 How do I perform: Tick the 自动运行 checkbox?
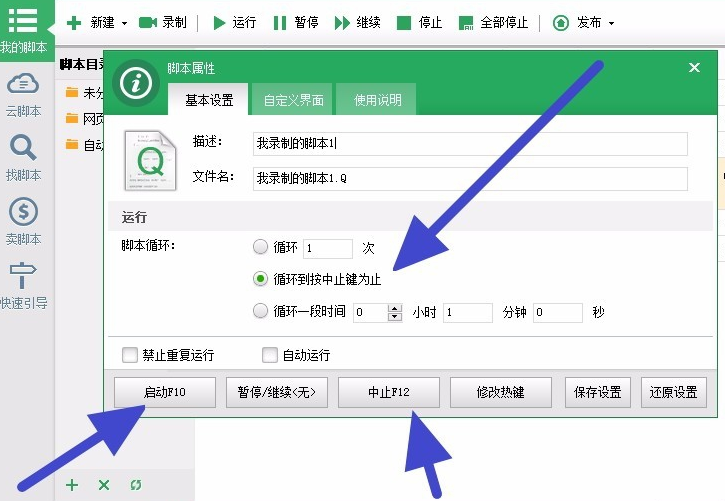269,355
